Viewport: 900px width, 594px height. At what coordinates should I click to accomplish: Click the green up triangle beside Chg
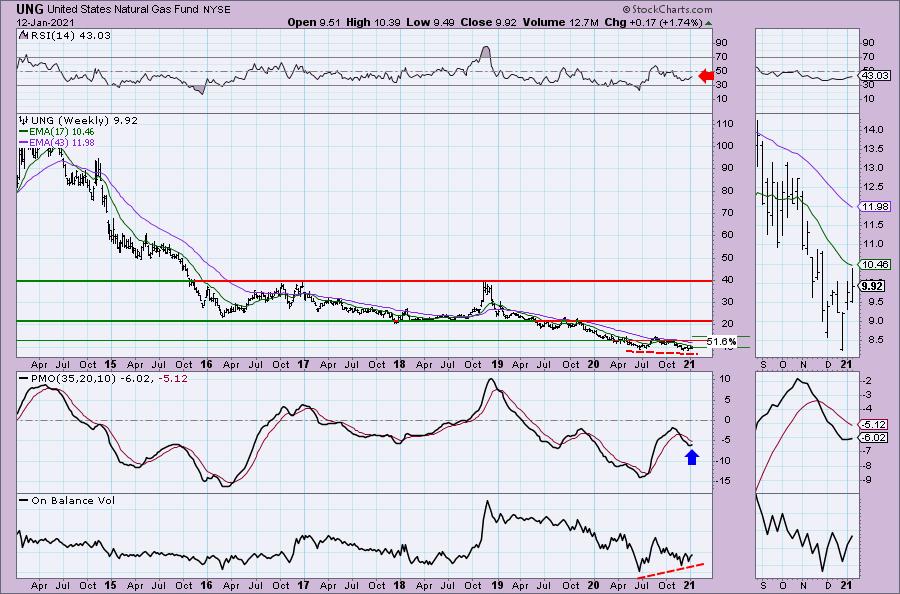coord(708,23)
